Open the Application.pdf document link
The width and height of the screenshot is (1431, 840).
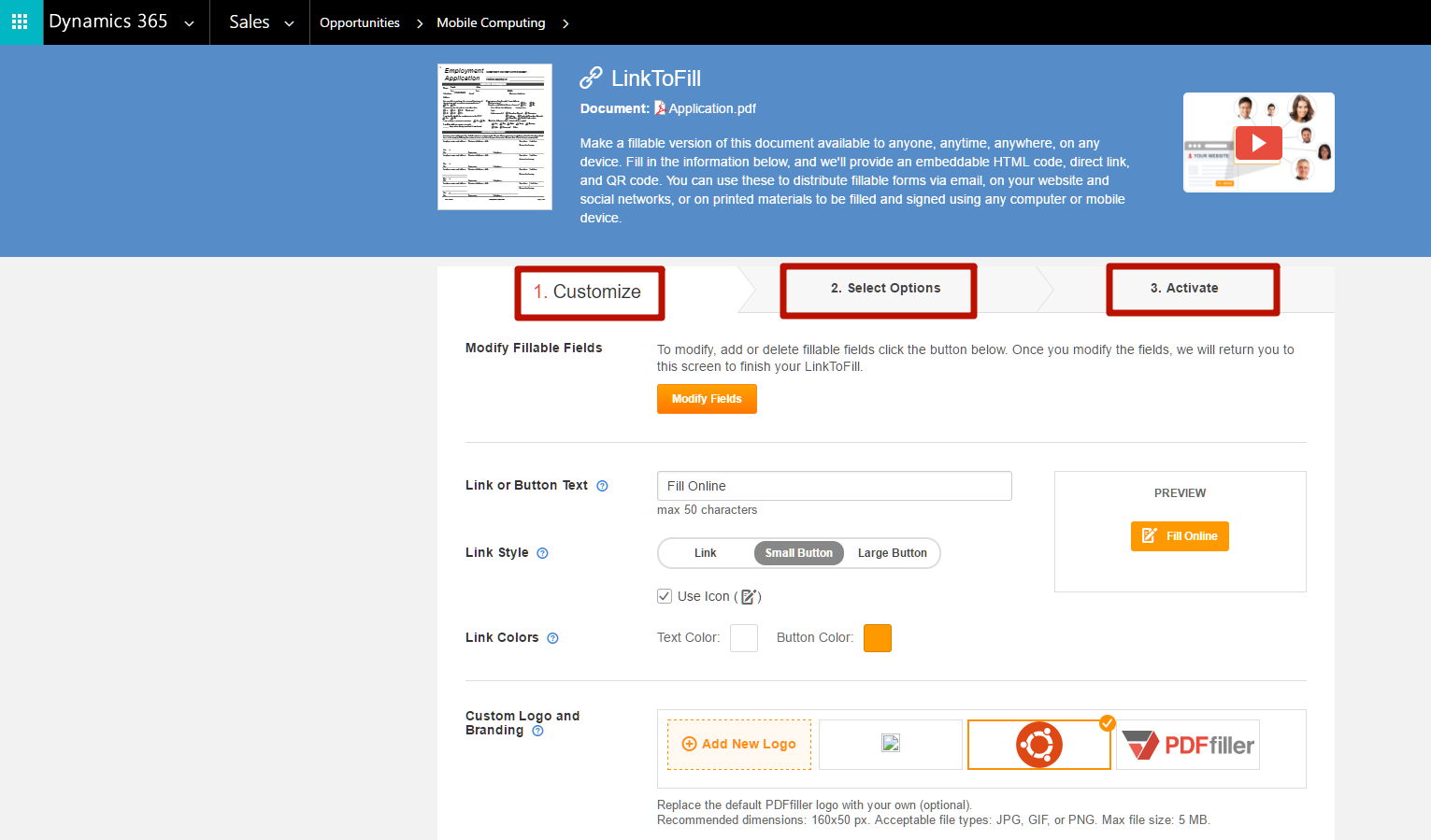tap(712, 108)
